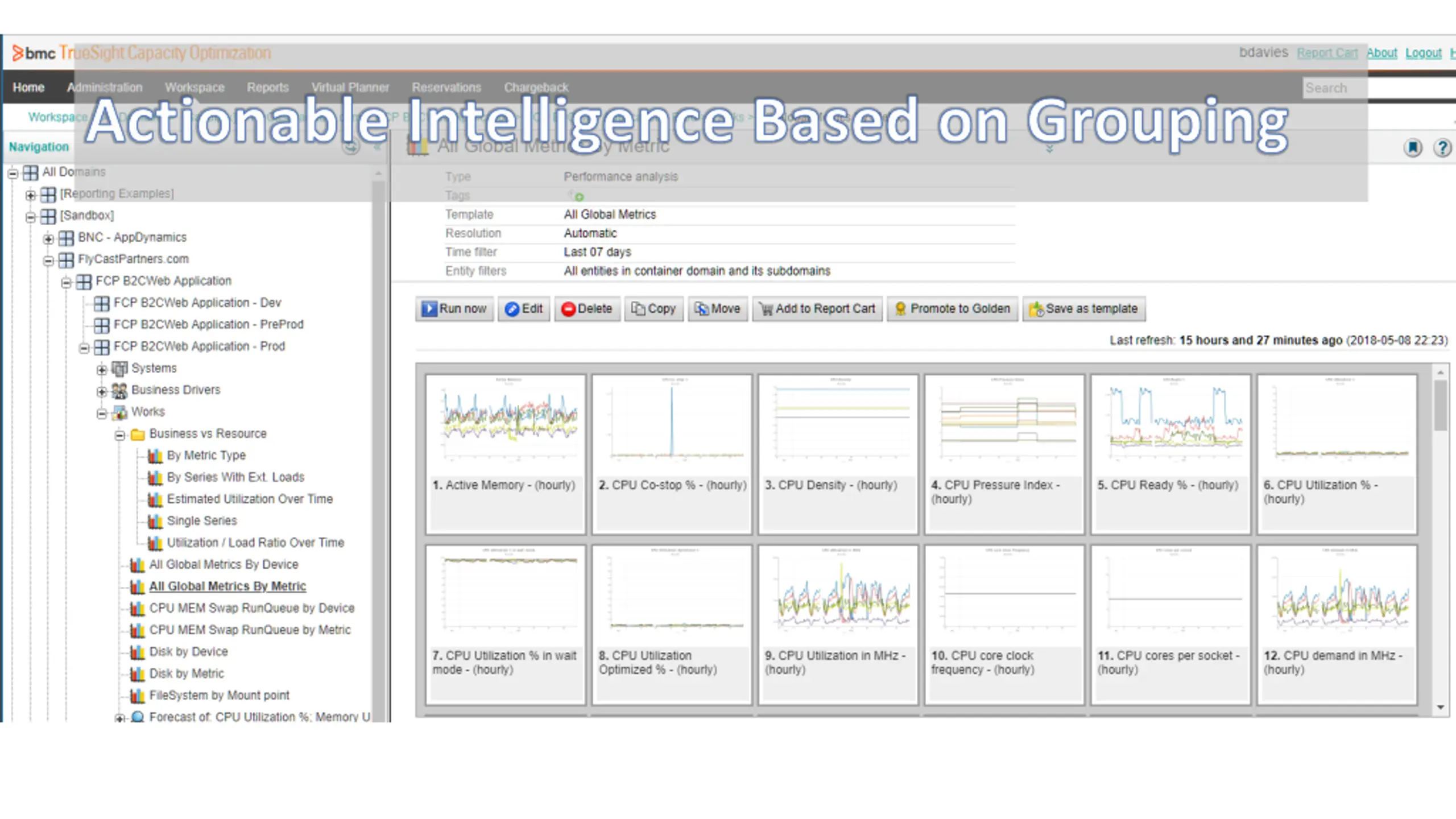This screenshot has width=1456, height=819.
Task: Collapse the FlyCastPartners.com node
Action: pyautogui.click(x=48, y=261)
